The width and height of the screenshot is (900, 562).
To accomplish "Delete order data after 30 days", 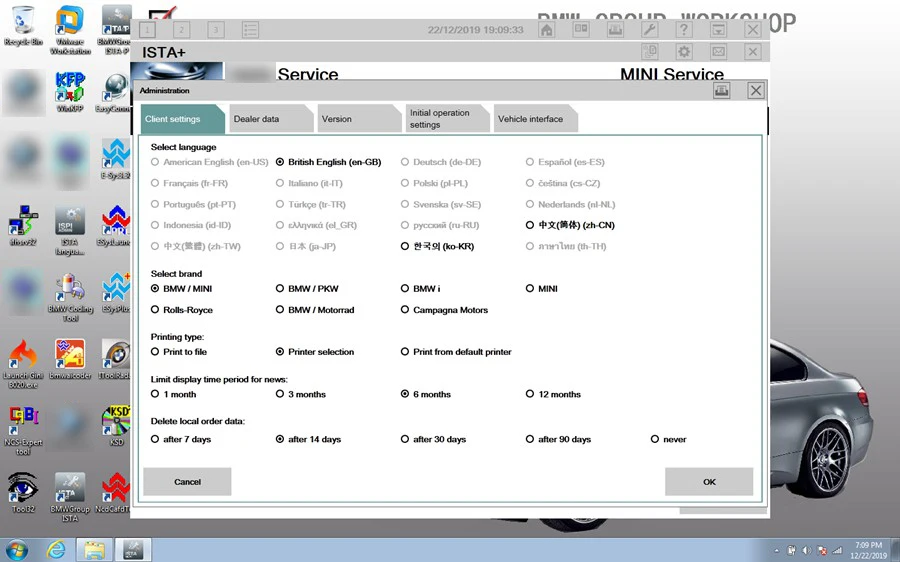I will click(x=433, y=439).
